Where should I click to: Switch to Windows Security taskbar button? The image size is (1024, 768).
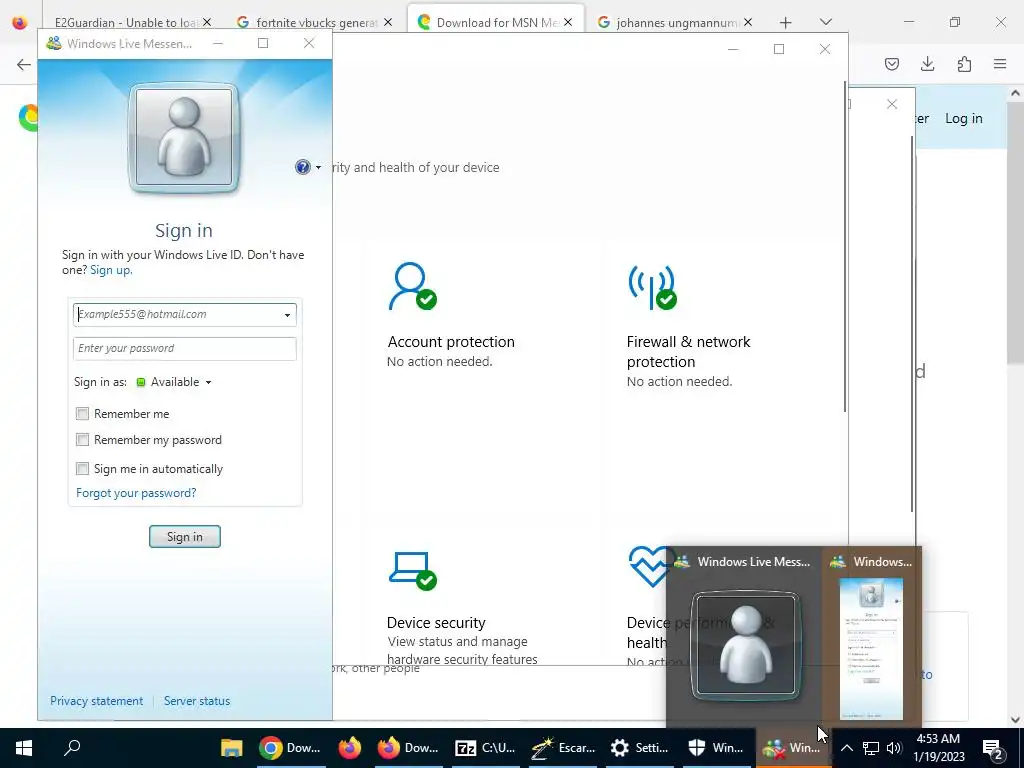coord(716,748)
